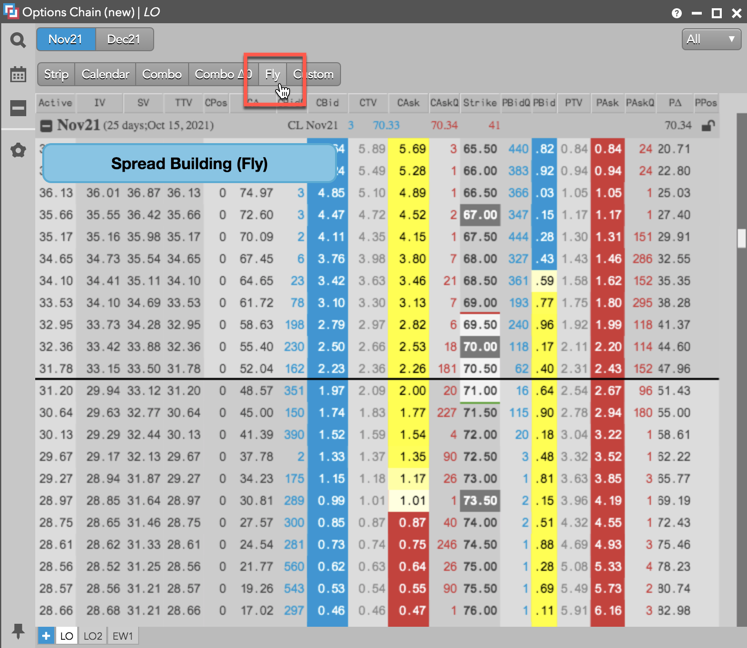Select the Dec21 expiration tab
Screen dimensions: 747x648
(125, 39)
